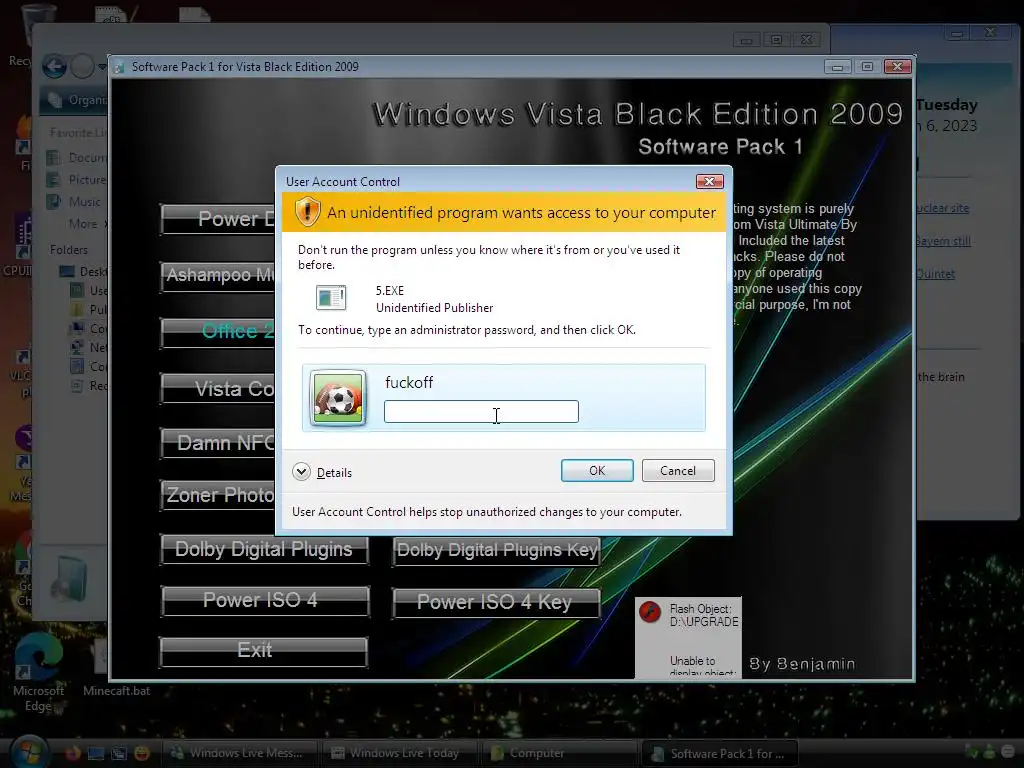Click the 'nuclear site' news link
This screenshot has width=1024, height=768.
pos(942,208)
